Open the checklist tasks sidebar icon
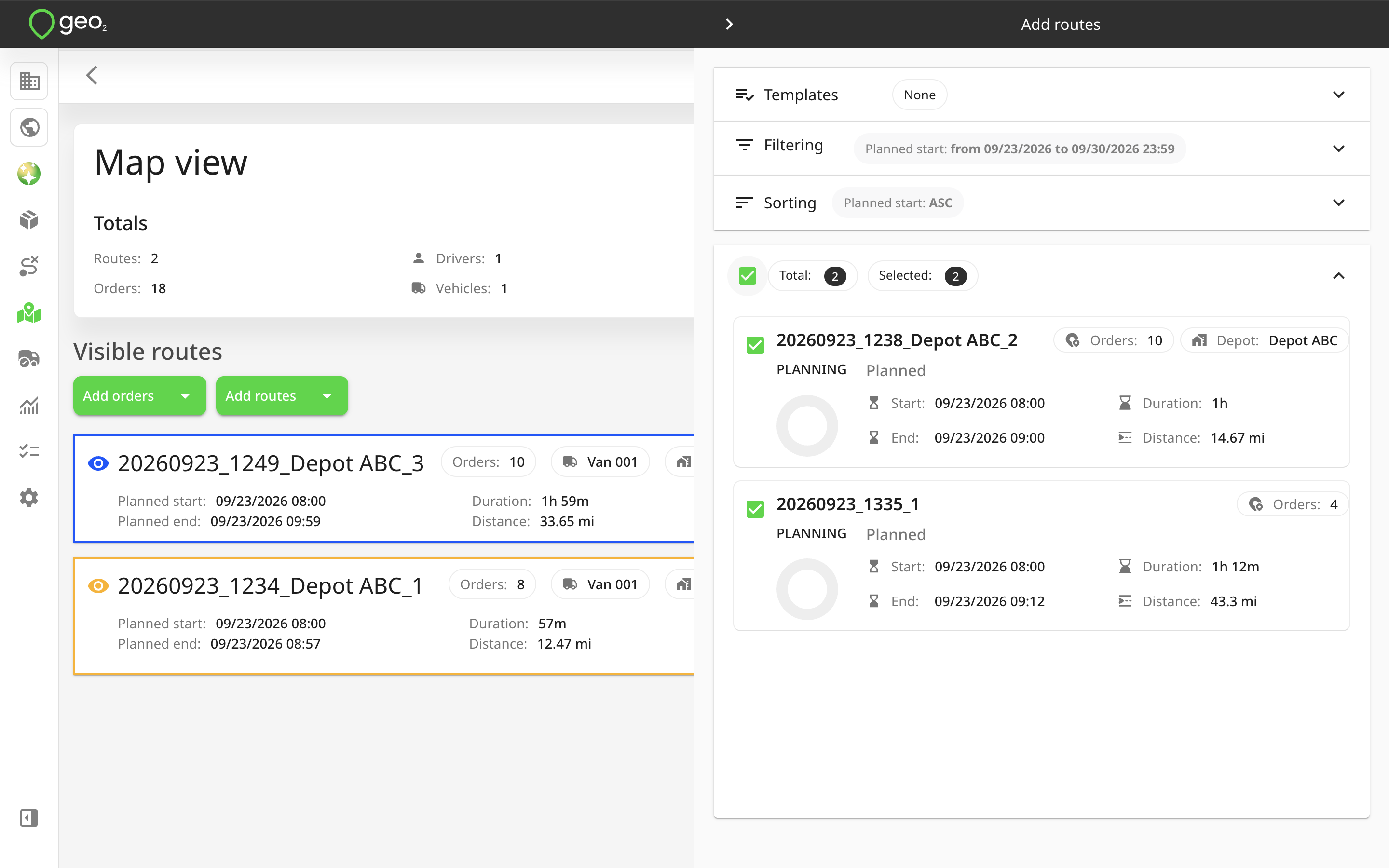This screenshot has height=868, width=1389. point(29,451)
